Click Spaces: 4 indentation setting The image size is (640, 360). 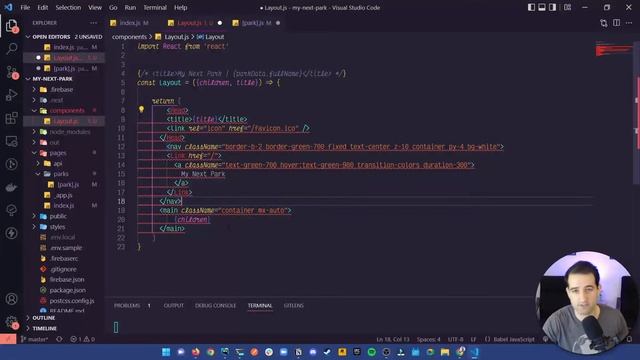(x=429, y=339)
